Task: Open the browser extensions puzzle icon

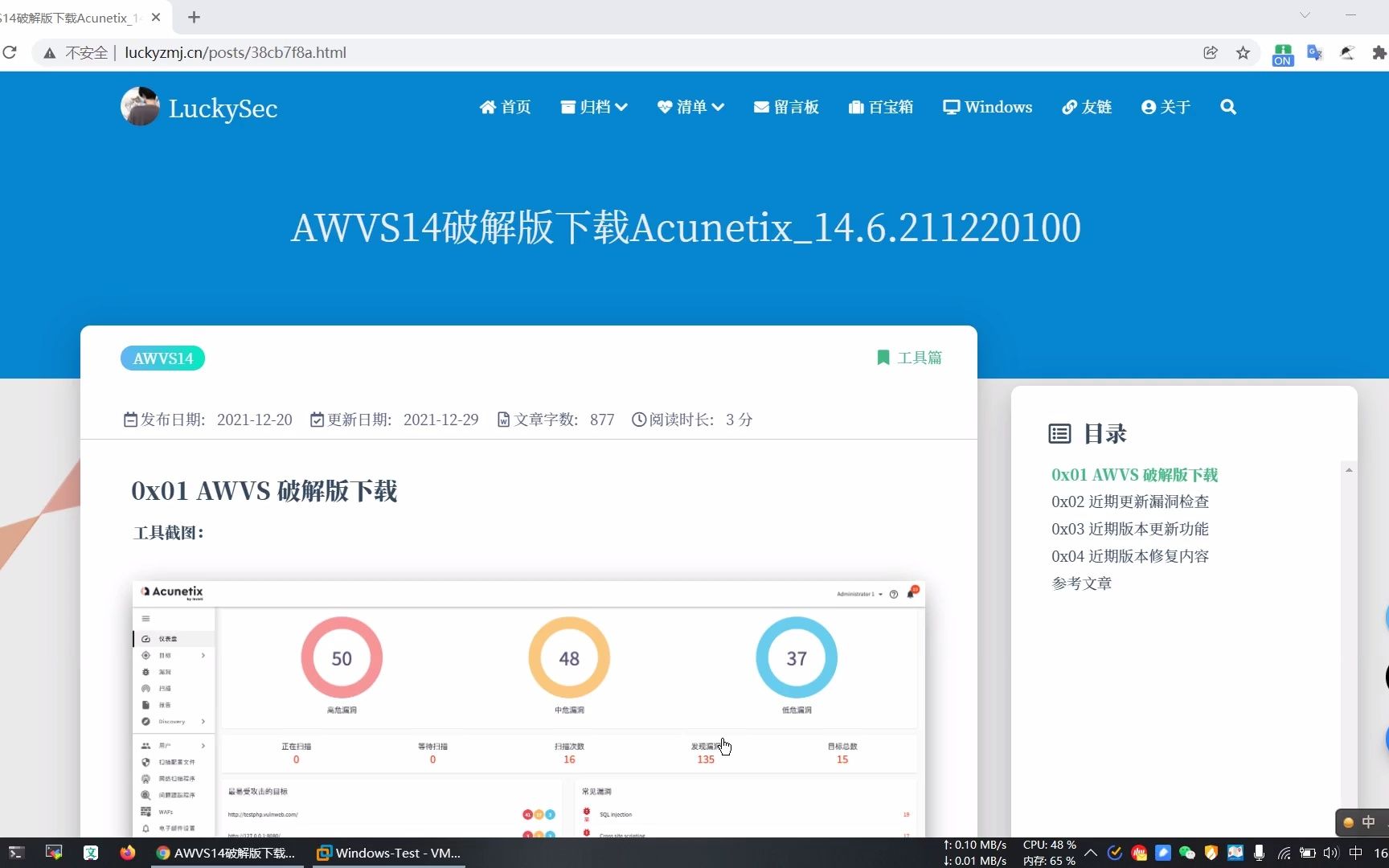Action: (x=1378, y=52)
